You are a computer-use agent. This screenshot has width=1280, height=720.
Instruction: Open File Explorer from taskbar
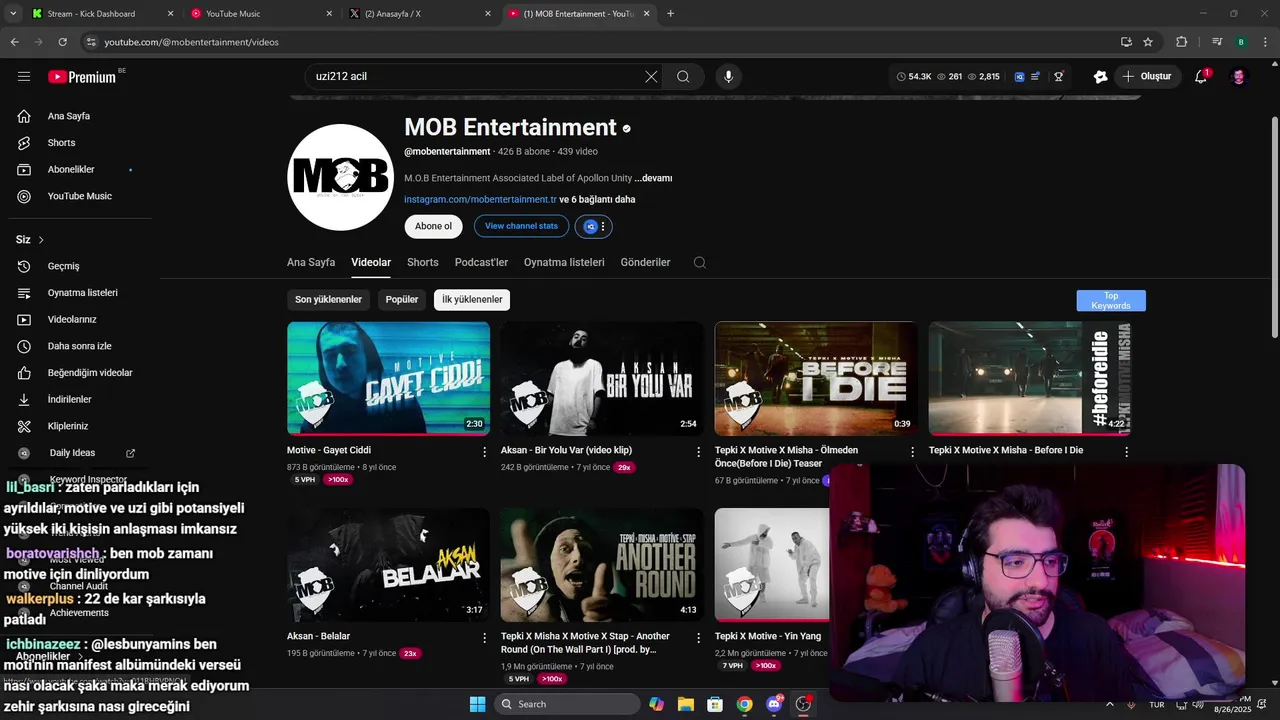point(686,704)
